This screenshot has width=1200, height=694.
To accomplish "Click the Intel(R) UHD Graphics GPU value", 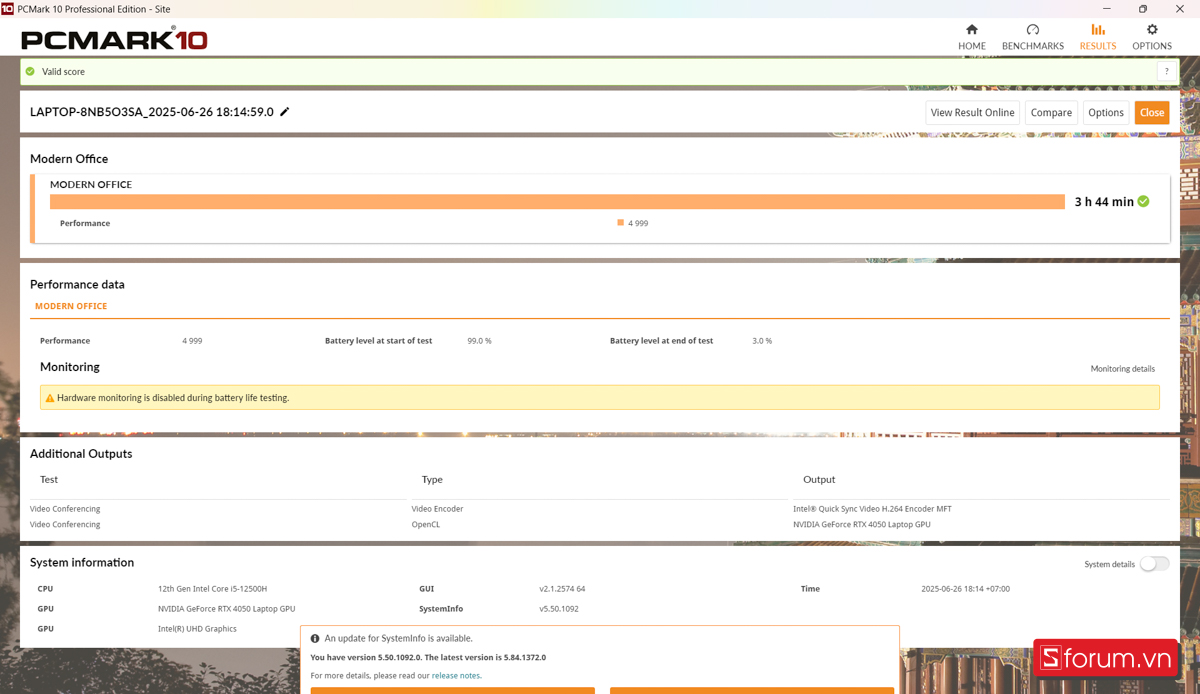I will pyautogui.click(x=197, y=629).
